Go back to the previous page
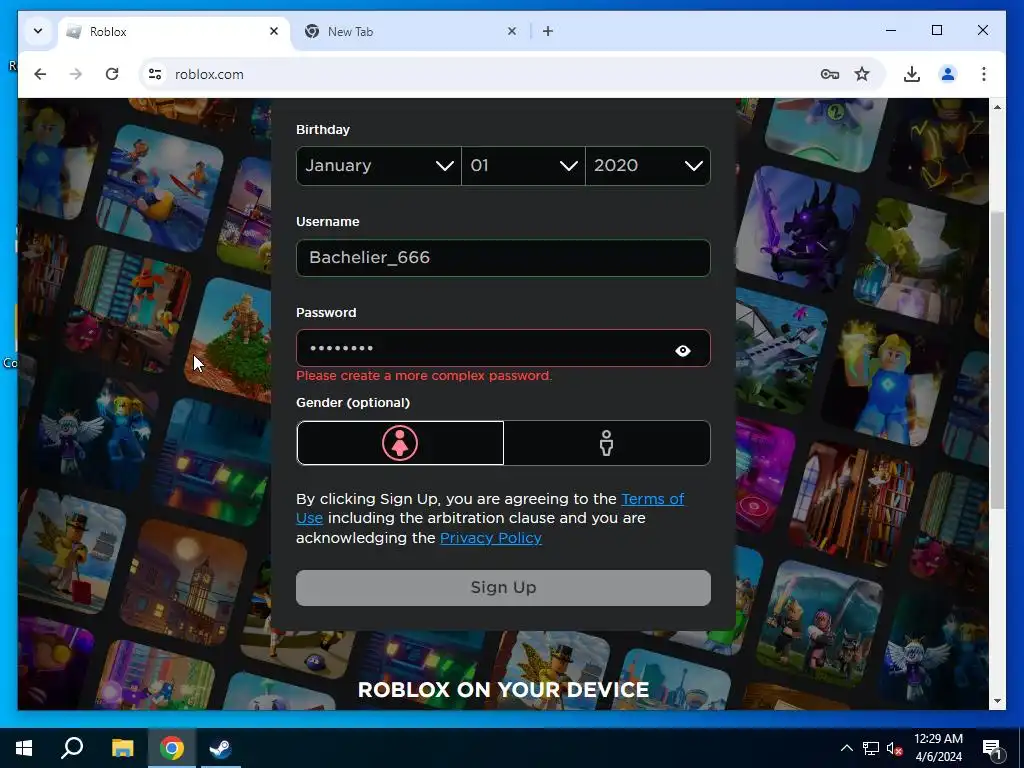1024x768 pixels. tap(40, 74)
